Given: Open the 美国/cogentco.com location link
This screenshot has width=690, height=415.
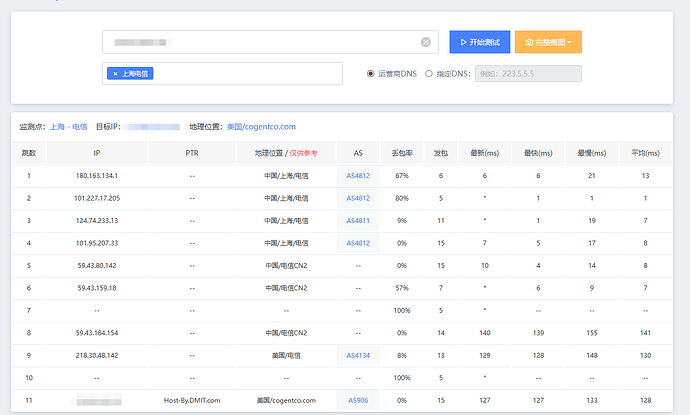Looking at the screenshot, I should pos(261,127).
